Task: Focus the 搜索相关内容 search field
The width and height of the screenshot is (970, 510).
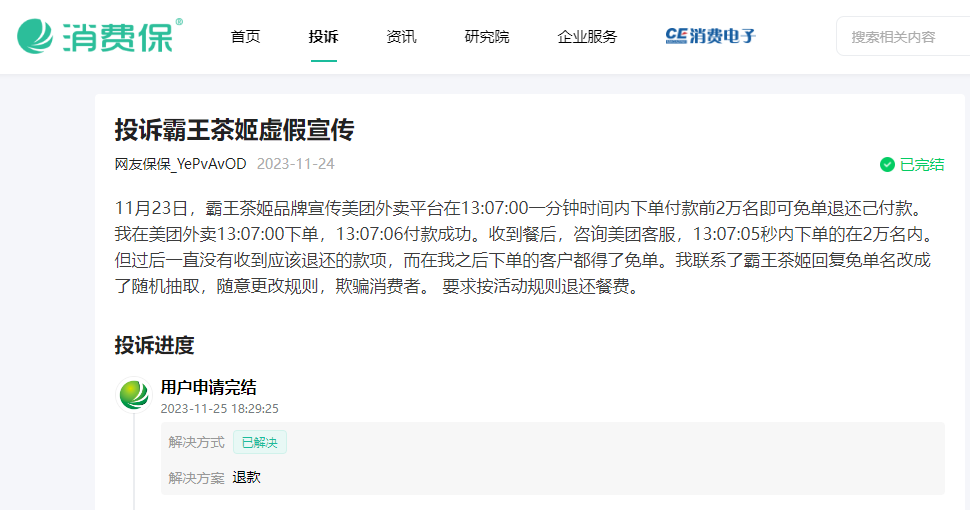Action: click(903, 37)
